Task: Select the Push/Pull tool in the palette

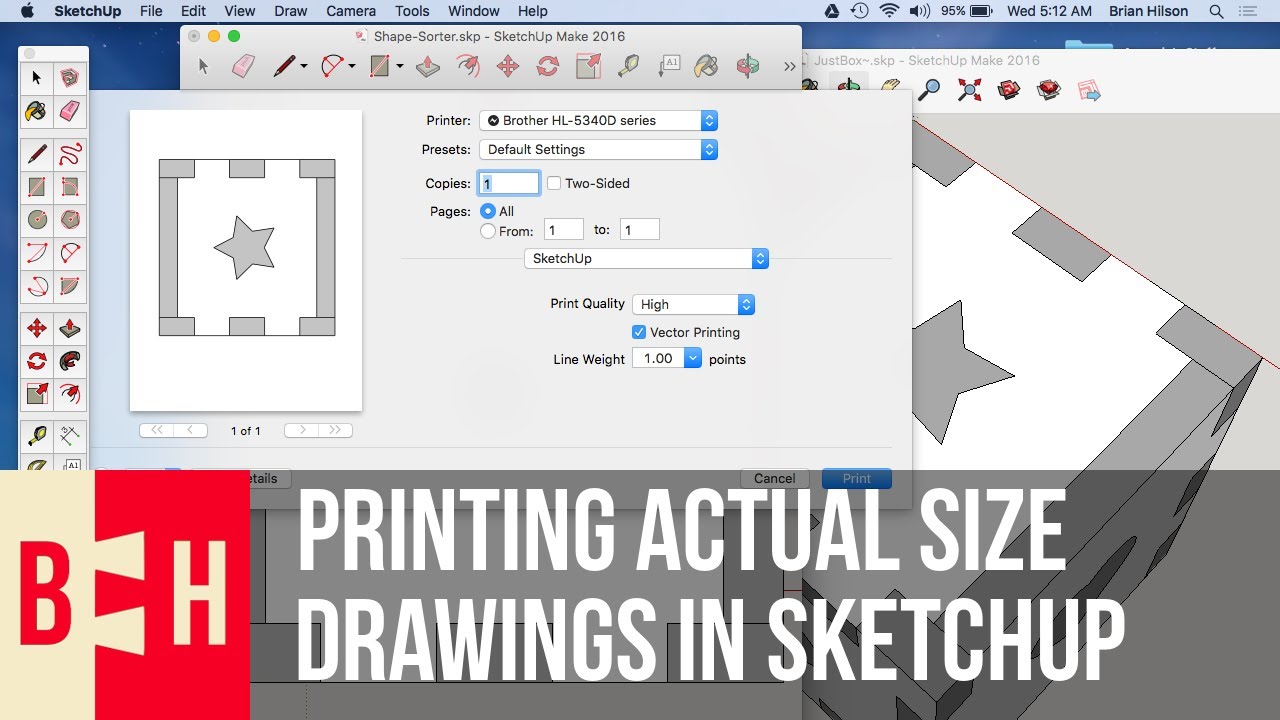Action: 69,328
